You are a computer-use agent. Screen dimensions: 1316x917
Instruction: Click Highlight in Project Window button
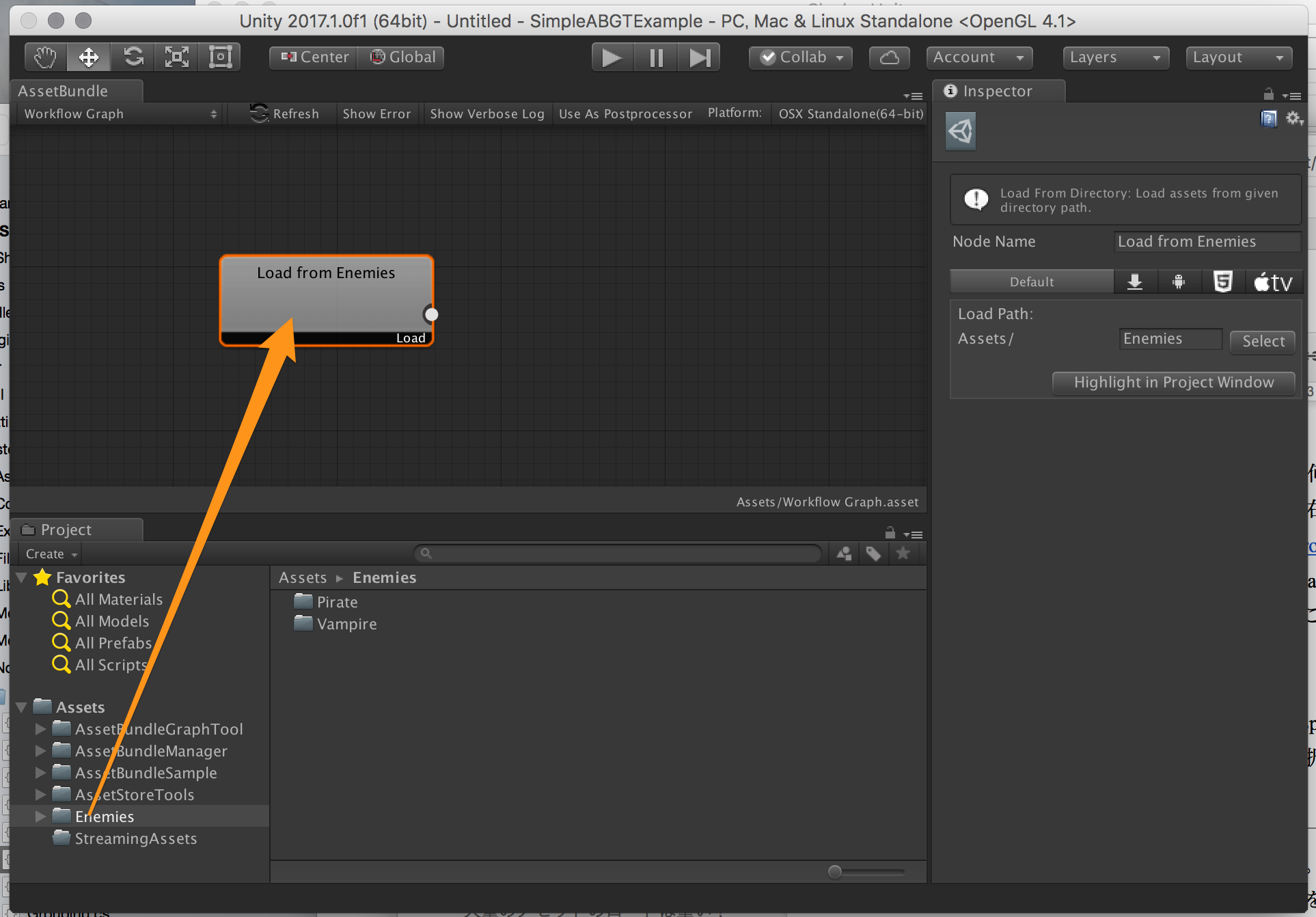point(1174,383)
